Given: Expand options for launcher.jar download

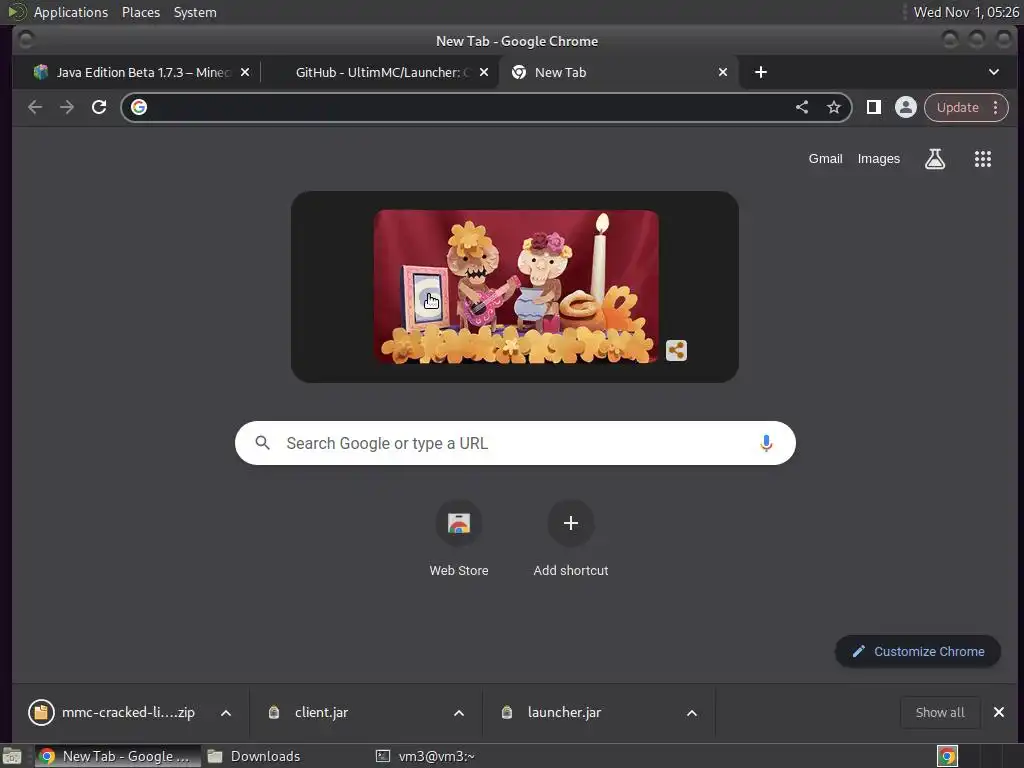Looking at the screenshot, I should click(x=692, y=713).
